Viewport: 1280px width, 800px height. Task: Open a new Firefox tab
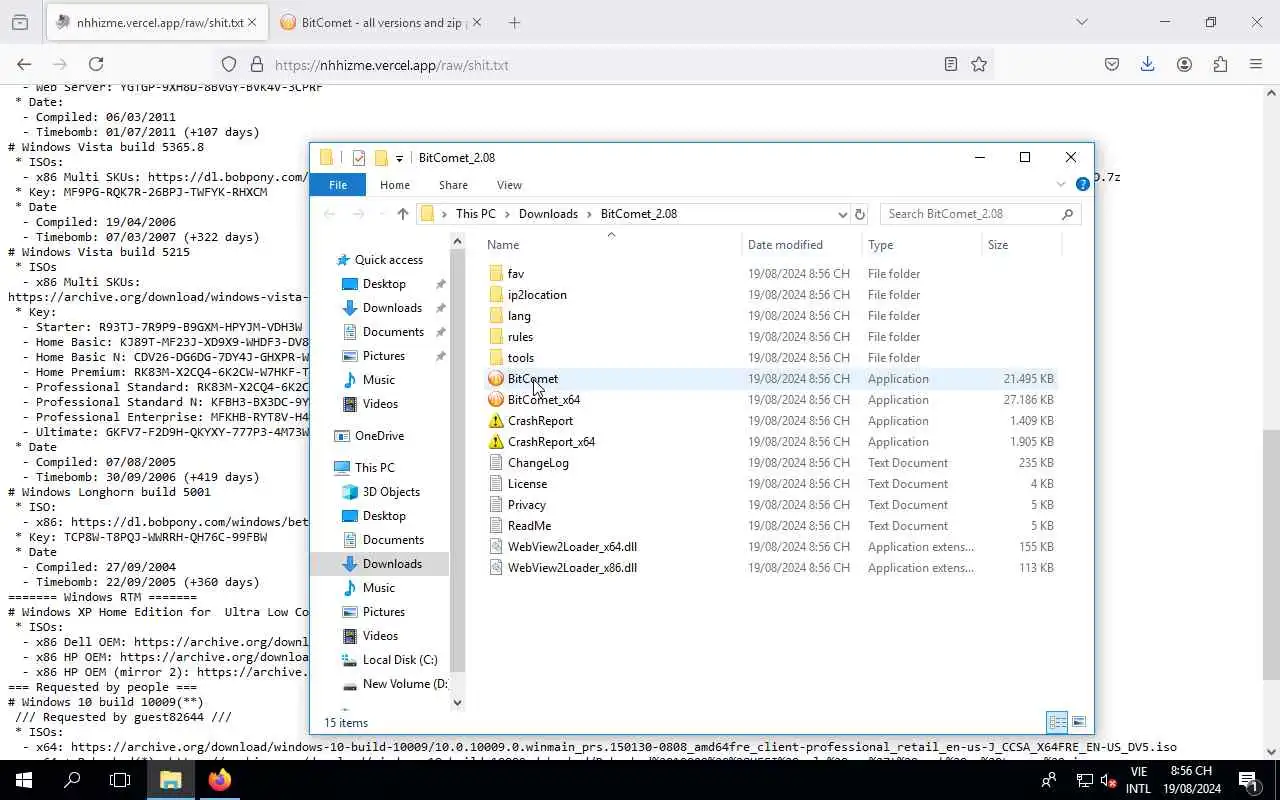514,22
